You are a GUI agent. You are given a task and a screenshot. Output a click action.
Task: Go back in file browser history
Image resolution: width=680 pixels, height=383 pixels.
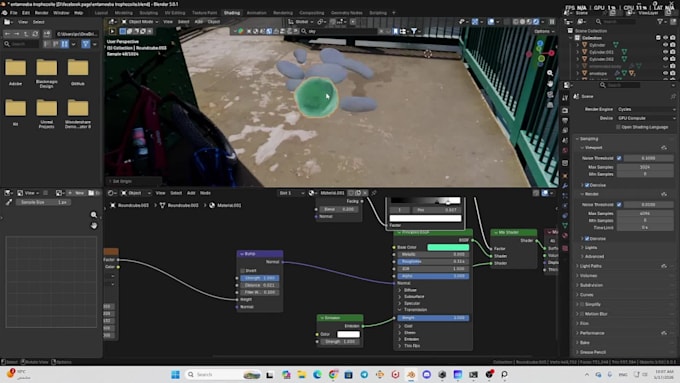pos(7,34)
